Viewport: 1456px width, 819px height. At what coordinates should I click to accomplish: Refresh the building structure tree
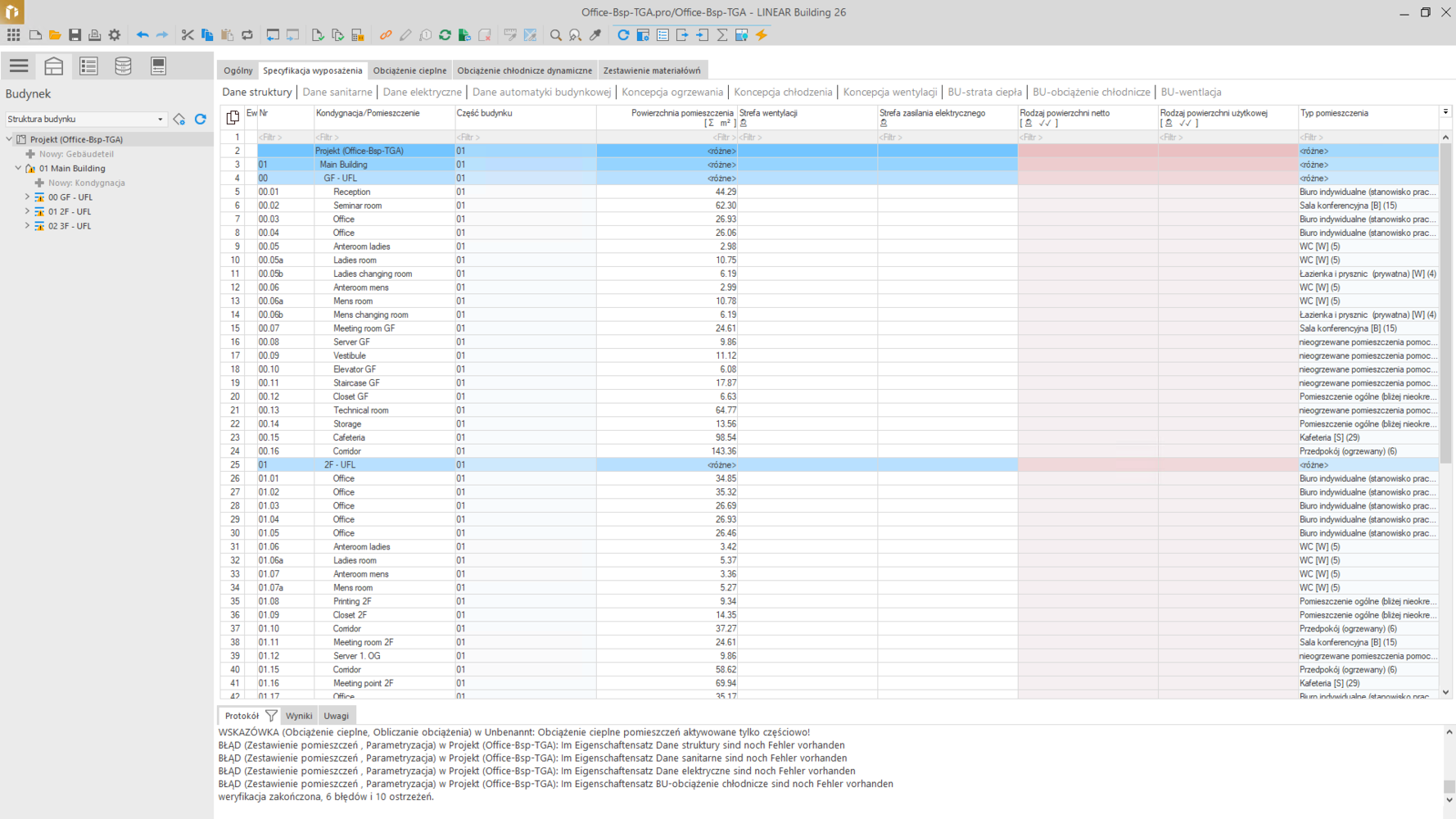201,120
